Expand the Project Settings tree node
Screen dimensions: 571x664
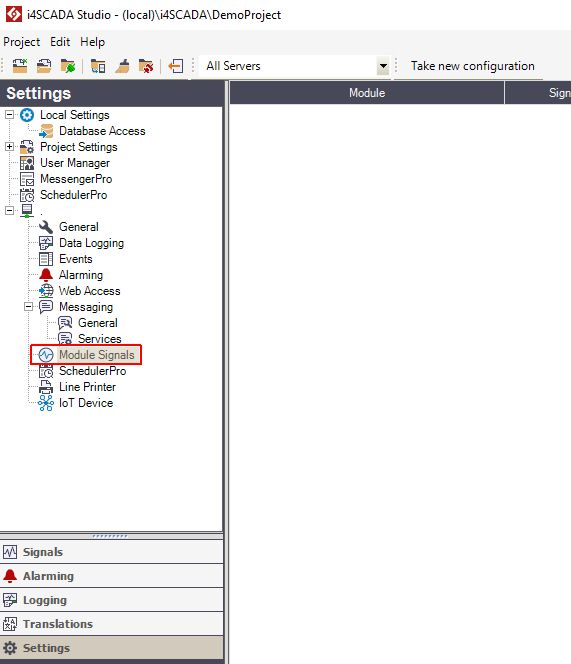point(9,147)
